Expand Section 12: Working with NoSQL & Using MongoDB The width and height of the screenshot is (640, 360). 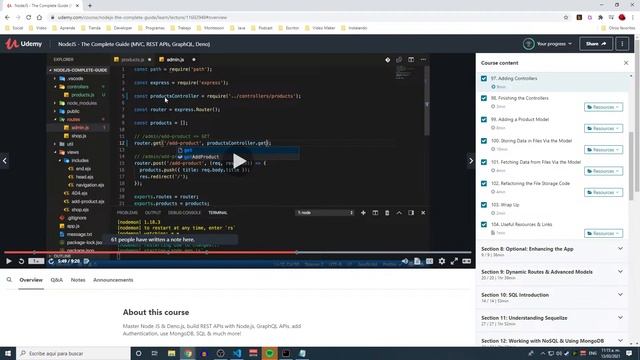(552, 341)
